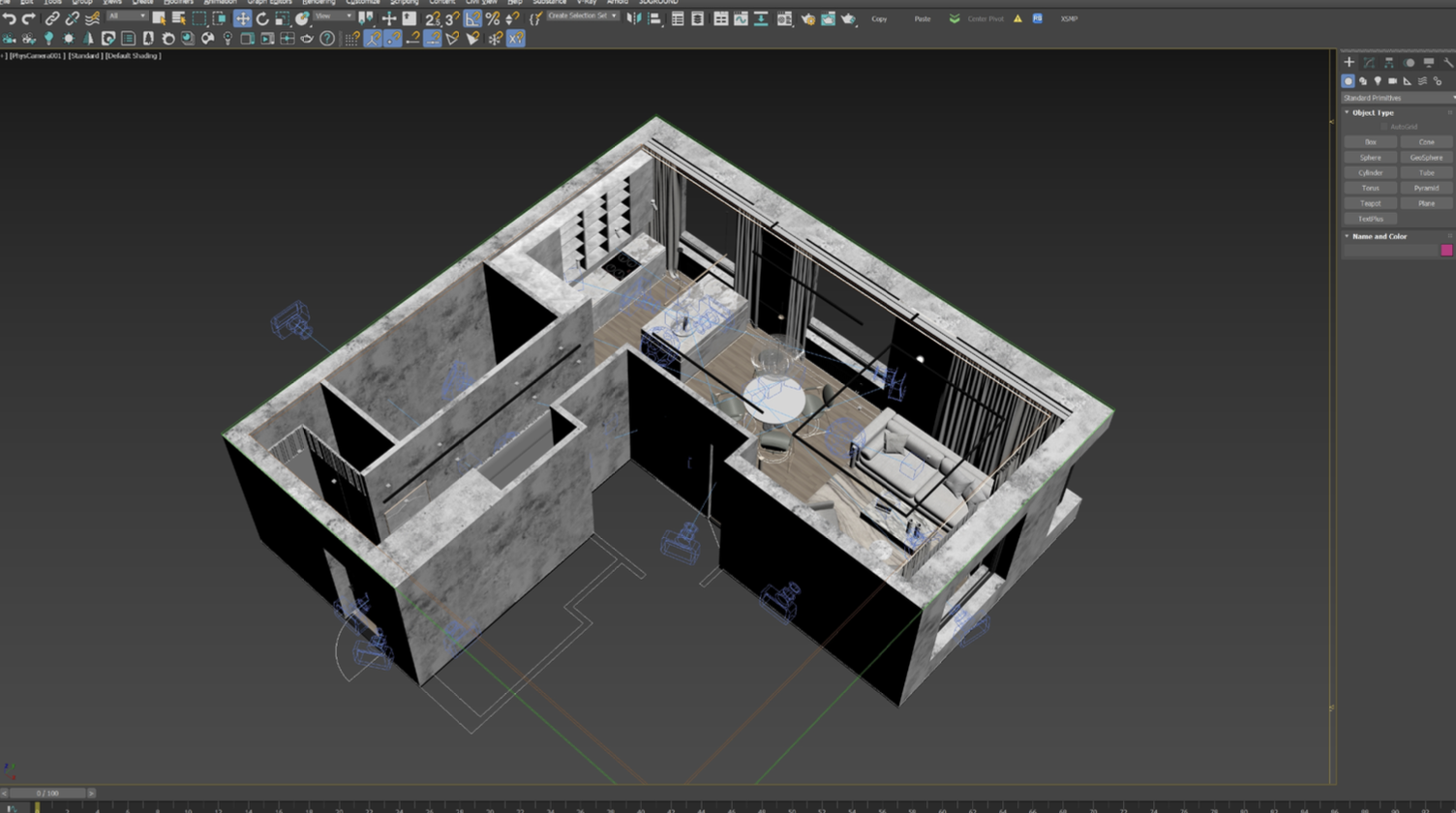This screenshot has height=813, width=1456.
Task: Toggle the Scene Explorer
Action: coord(678,18)
